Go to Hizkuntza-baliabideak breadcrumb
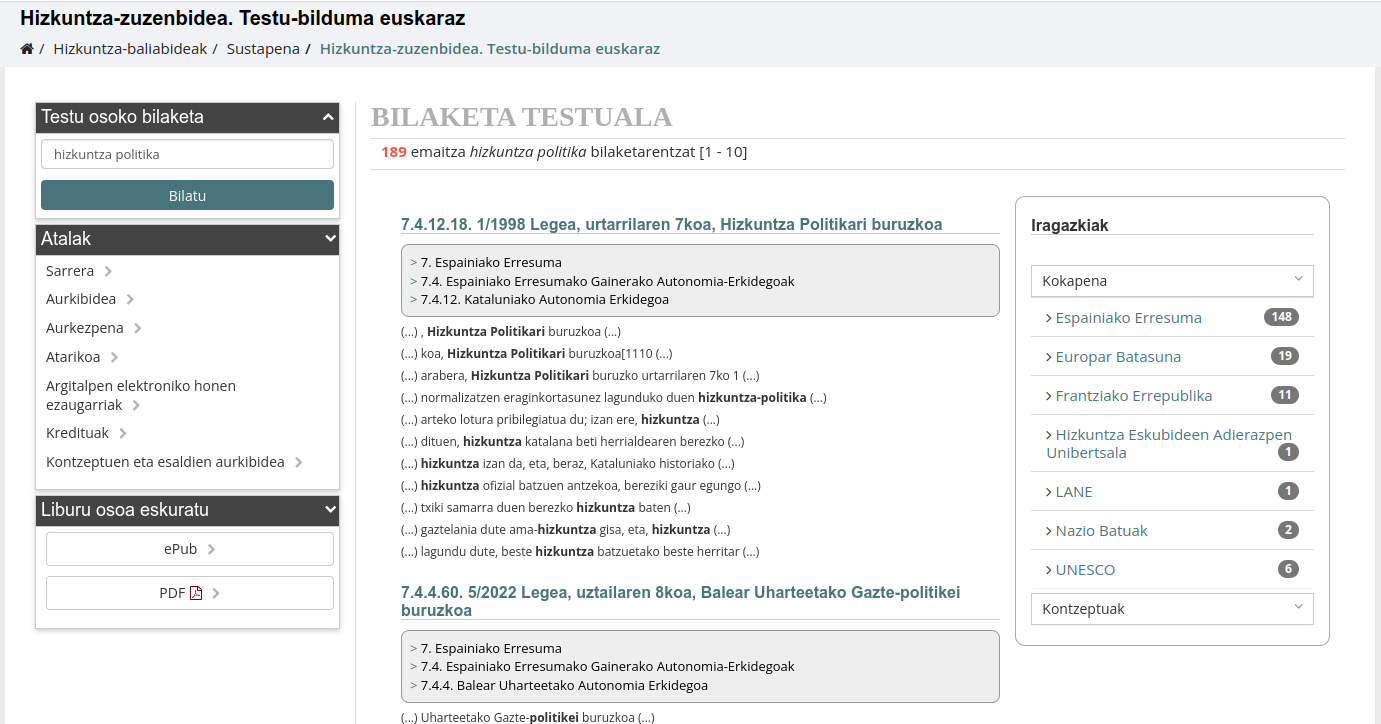The image size is (1381, 724). pyautogui.click(x=130, y=49)
